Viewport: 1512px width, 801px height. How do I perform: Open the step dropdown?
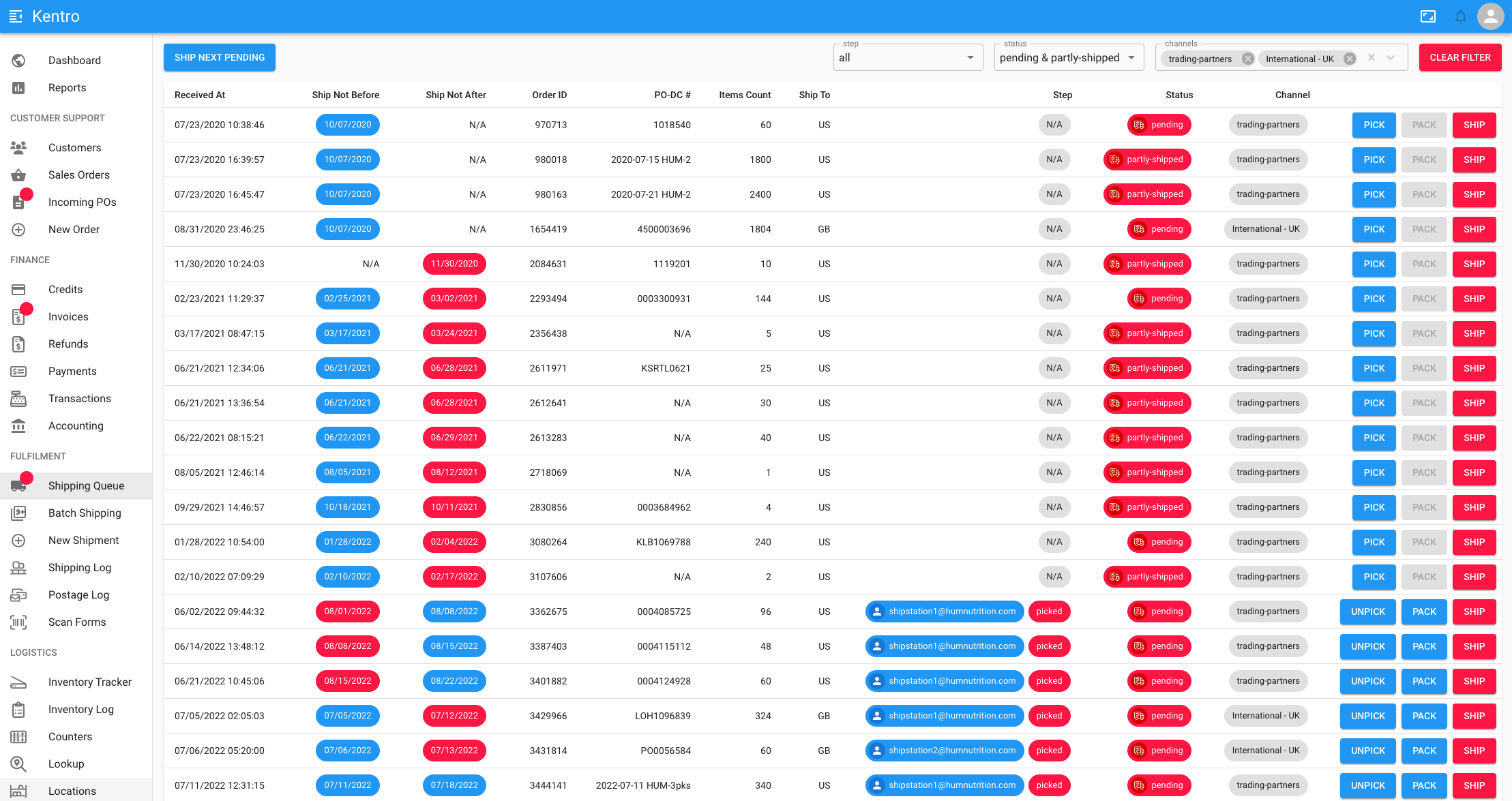(x=907, y=58)
